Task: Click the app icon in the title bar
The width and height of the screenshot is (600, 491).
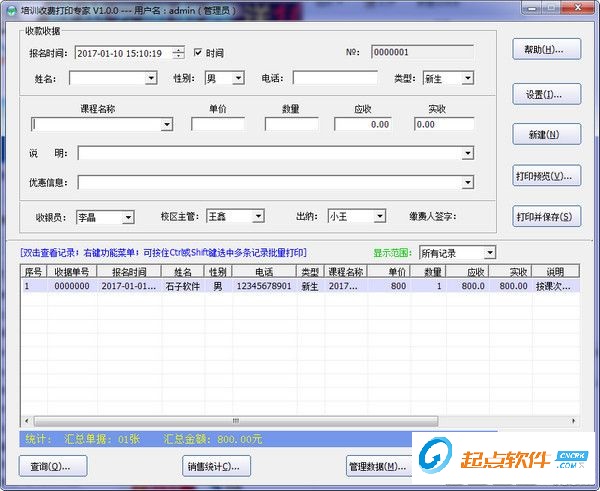Action: click(9, 8)
